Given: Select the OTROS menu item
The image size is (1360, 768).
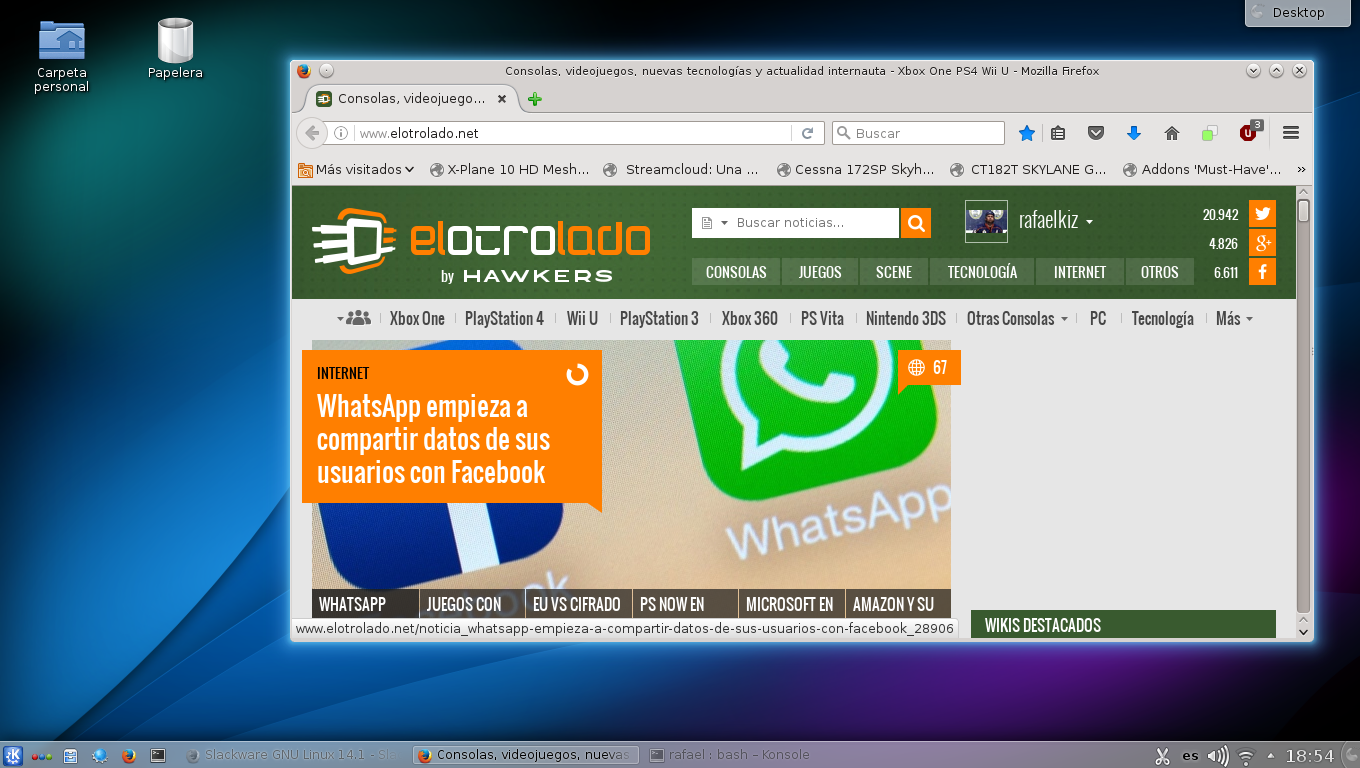Looking at the screenshot, I should click(x=1160, y=272).
